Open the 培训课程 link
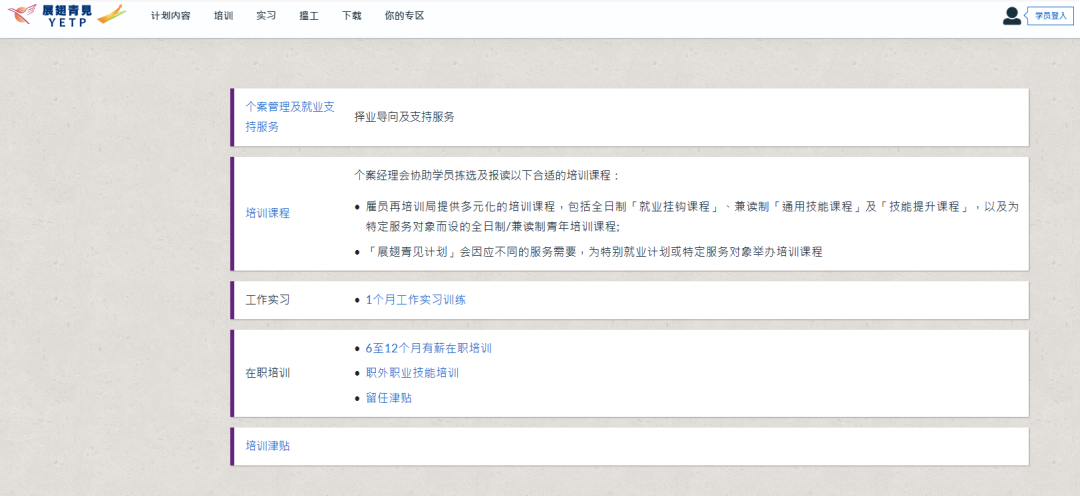The image size is (1080, 496). click(x=268, y=213)
